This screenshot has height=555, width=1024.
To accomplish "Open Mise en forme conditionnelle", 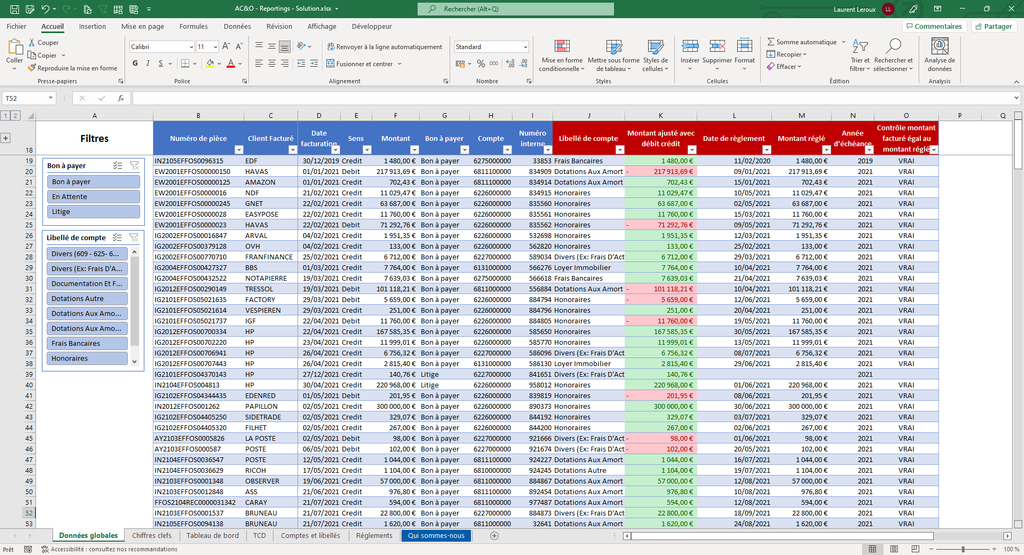I will (561, 48).
